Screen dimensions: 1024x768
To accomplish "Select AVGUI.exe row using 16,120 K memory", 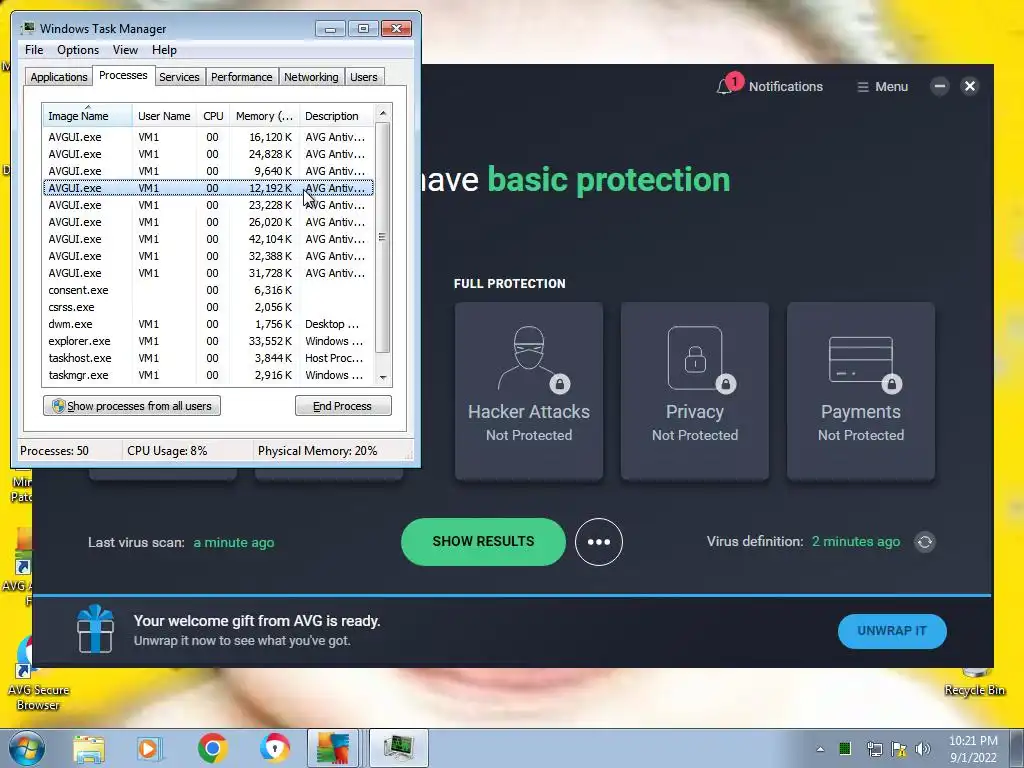I will 208,137.
